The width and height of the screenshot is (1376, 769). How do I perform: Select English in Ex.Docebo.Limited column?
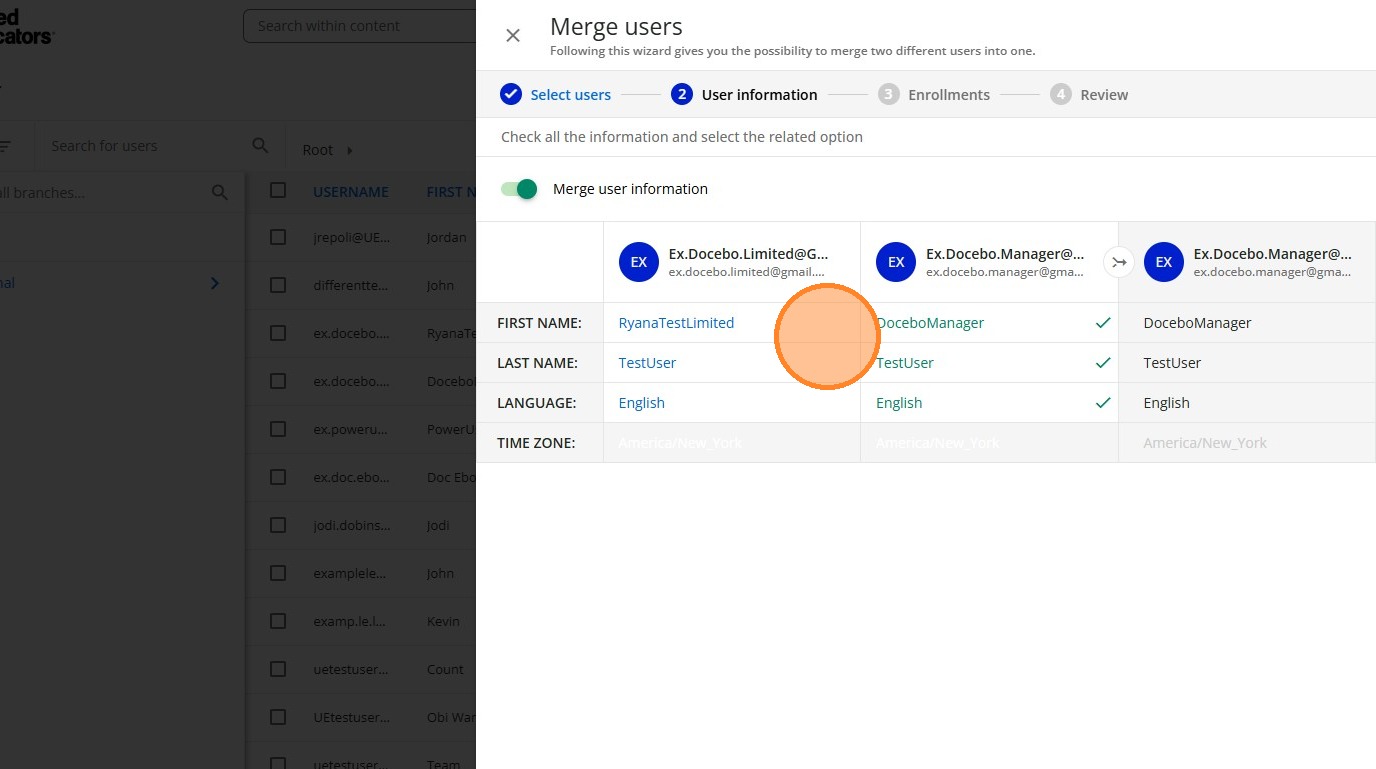click(x=642, y=403)
